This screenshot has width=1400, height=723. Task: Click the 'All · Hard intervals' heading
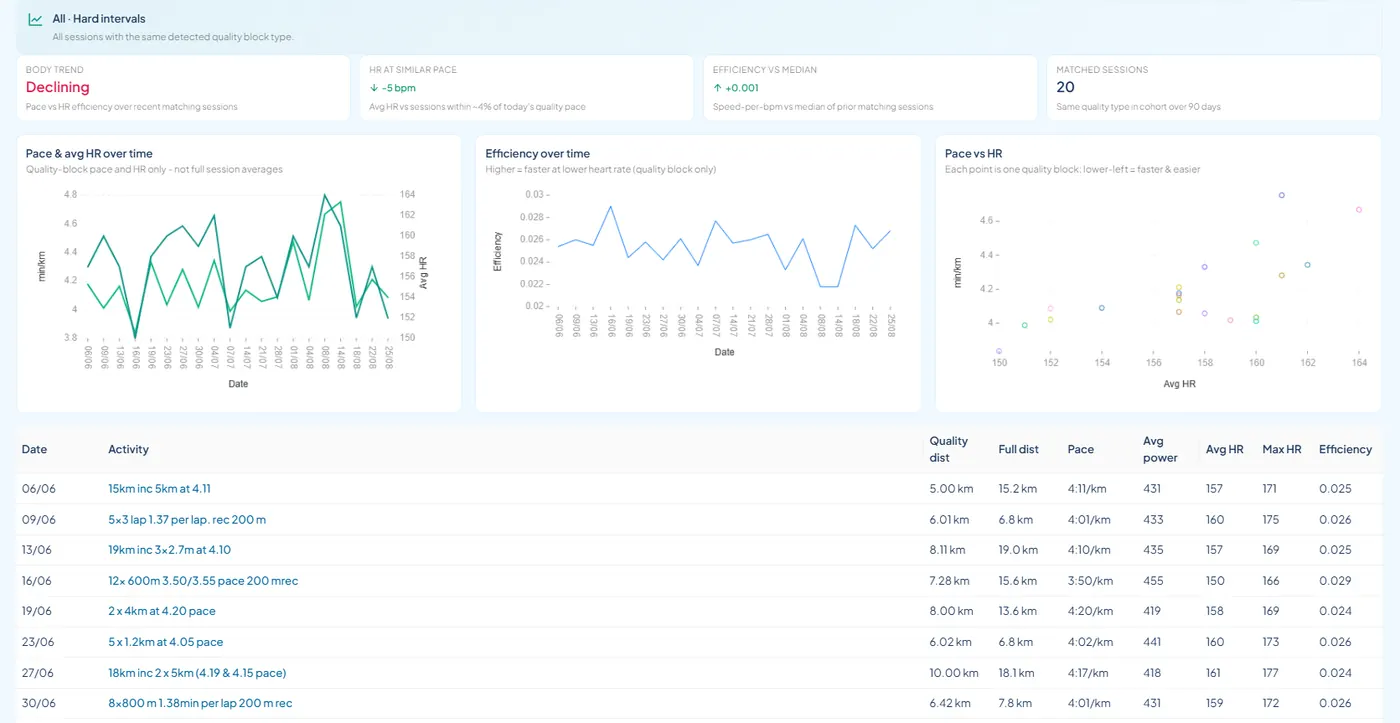[x=99, y=19]
